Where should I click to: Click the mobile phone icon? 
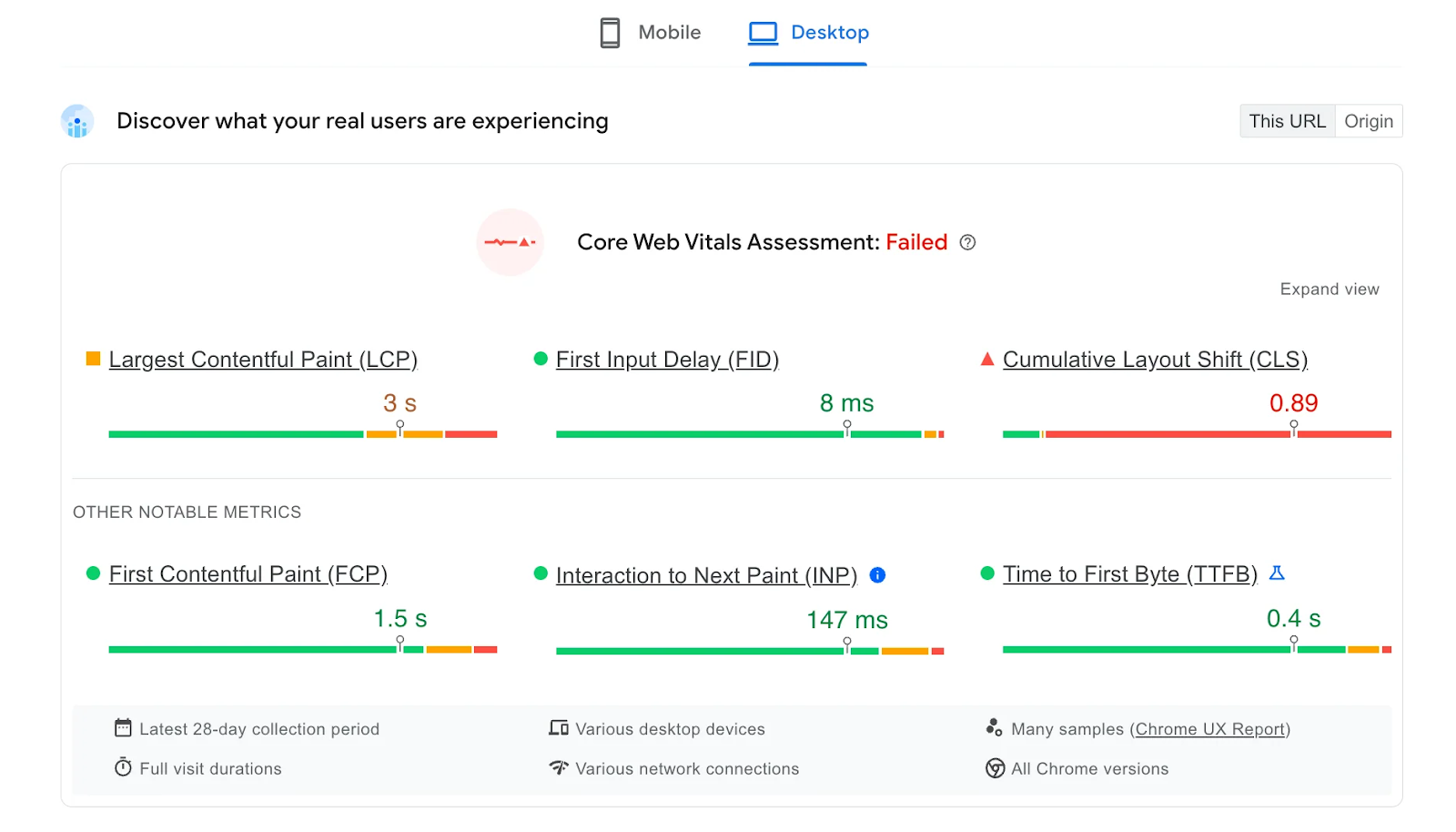click(x=609, y=32)
